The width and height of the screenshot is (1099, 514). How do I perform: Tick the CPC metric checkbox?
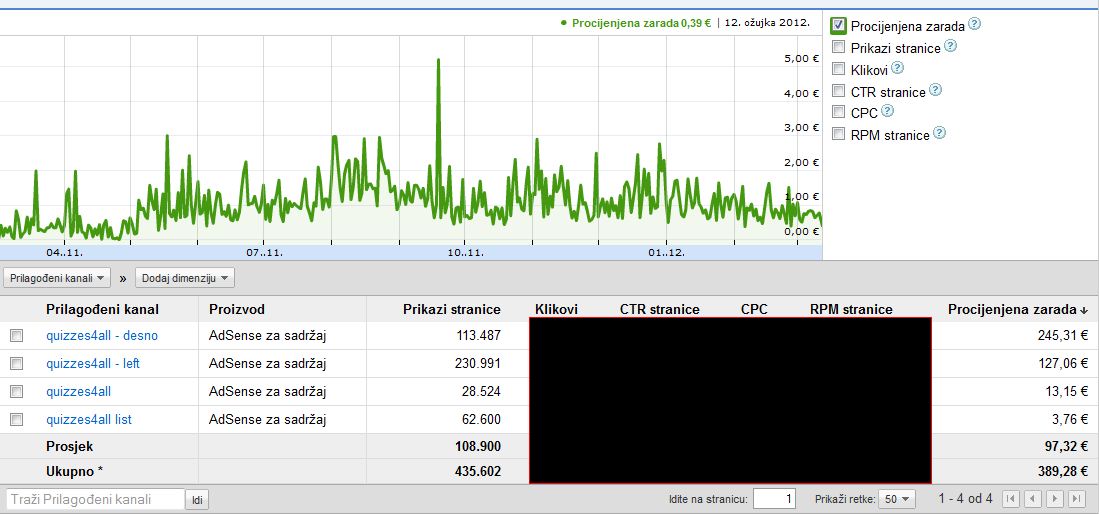(x=838, y=112)
